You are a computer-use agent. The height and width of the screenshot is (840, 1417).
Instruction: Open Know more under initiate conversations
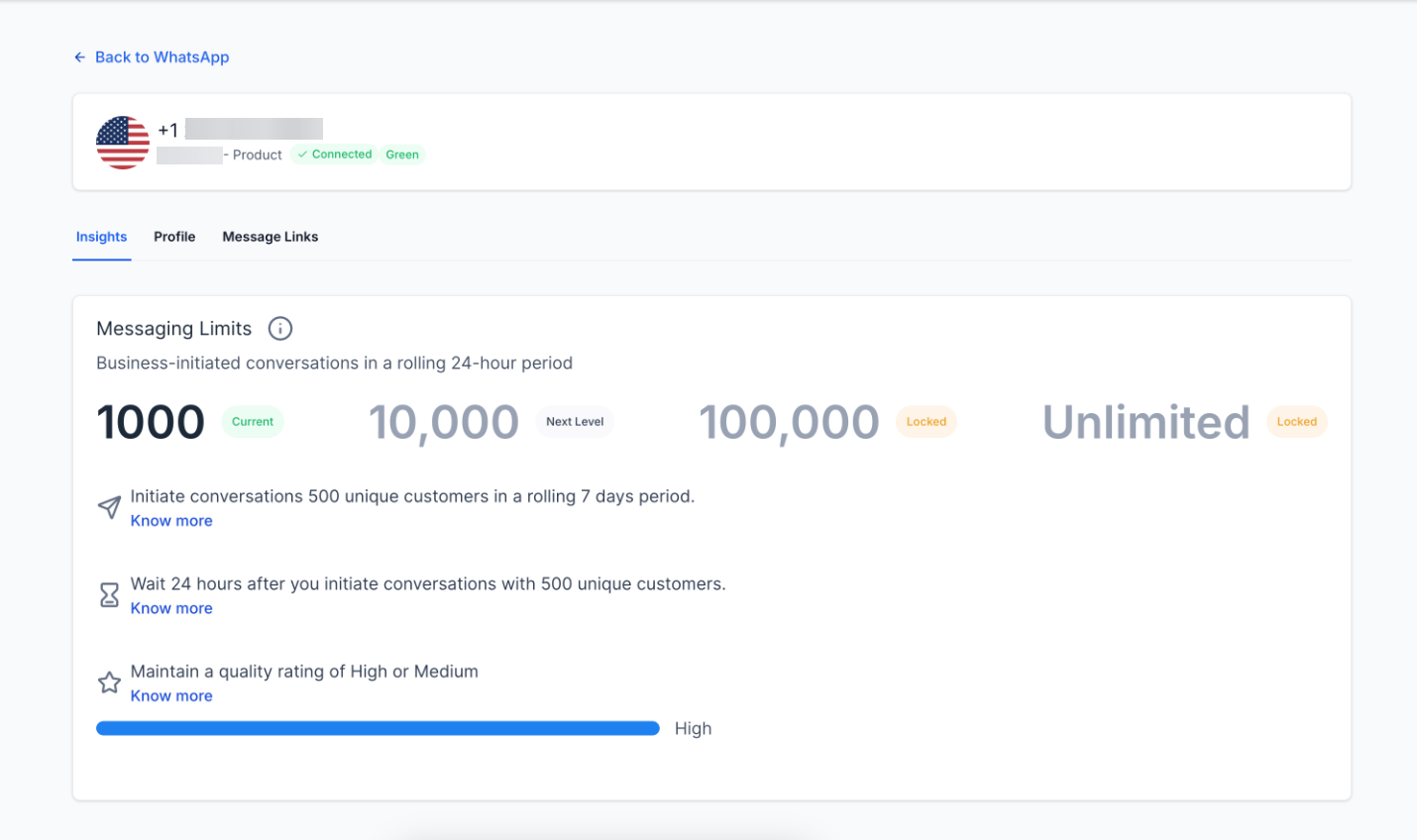[x=171, y=521]
